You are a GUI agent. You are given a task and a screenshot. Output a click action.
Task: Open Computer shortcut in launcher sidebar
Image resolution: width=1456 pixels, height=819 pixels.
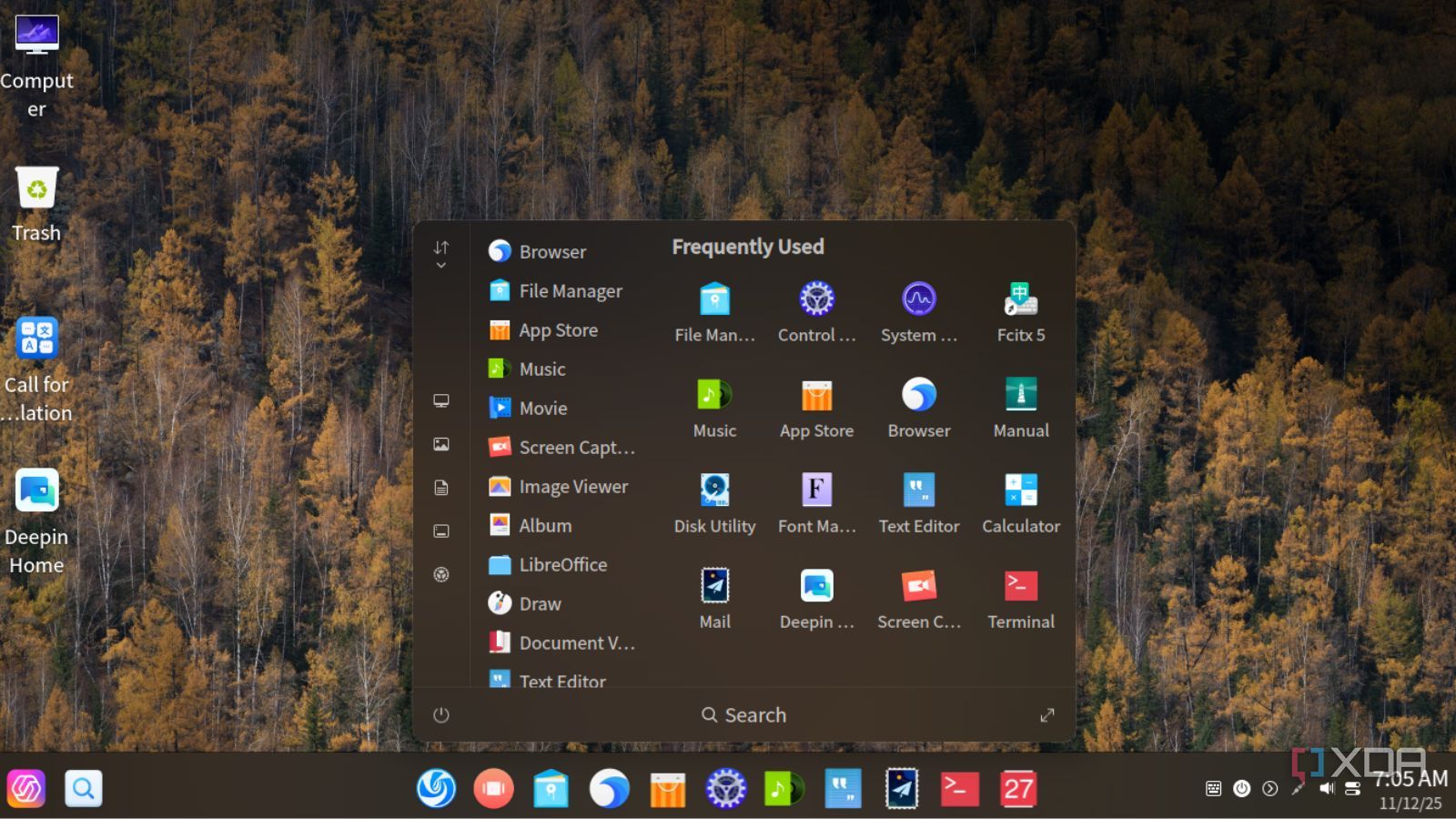click(441, 401)
